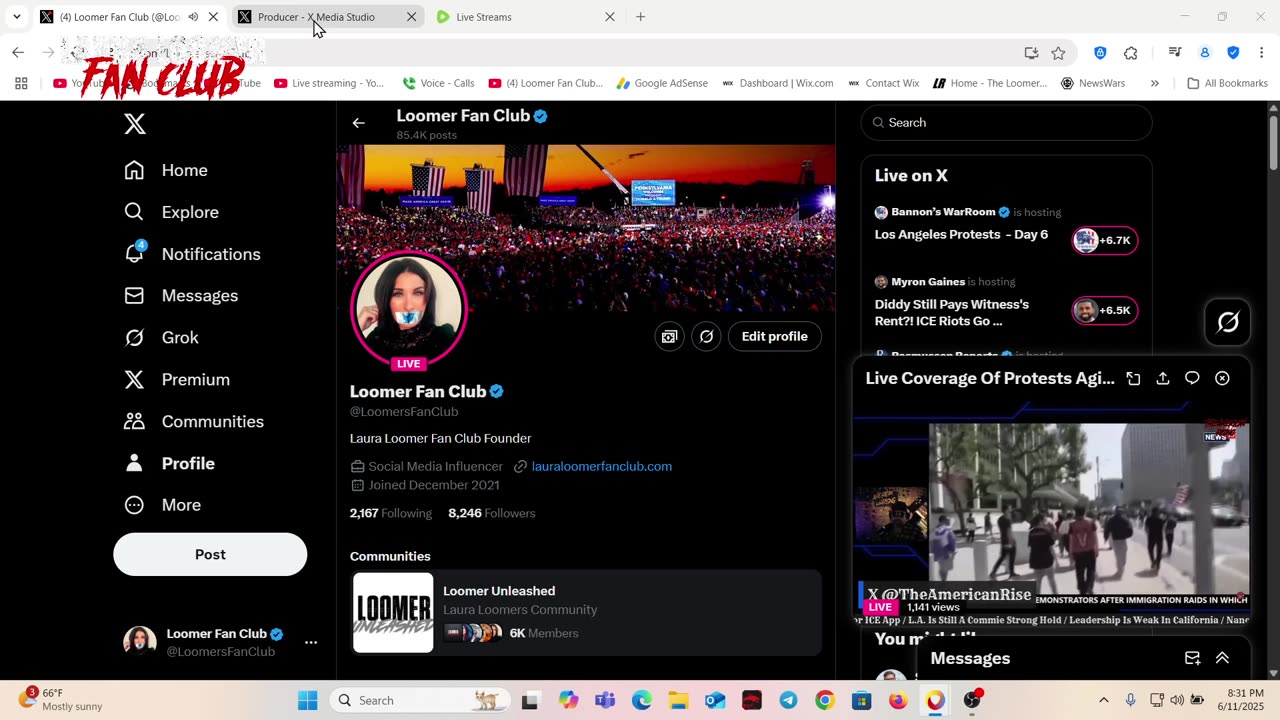View the 8,246 Followers list
Viewport: 1280px width, 720px height.
[x=492, y=513]
